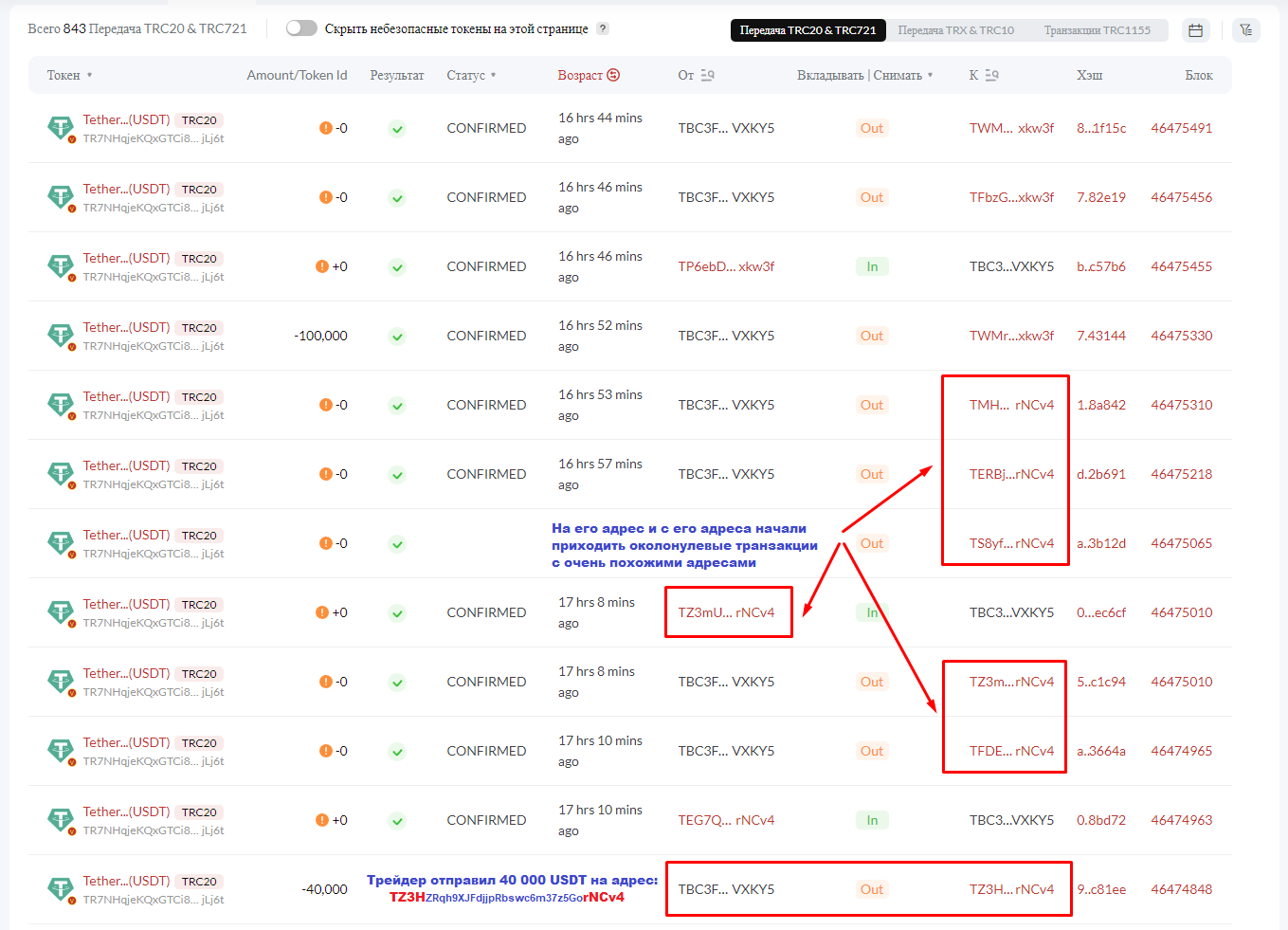Open recipient address TERBj...rNCv4
Screen dimensions: 1288x930
1011,474
